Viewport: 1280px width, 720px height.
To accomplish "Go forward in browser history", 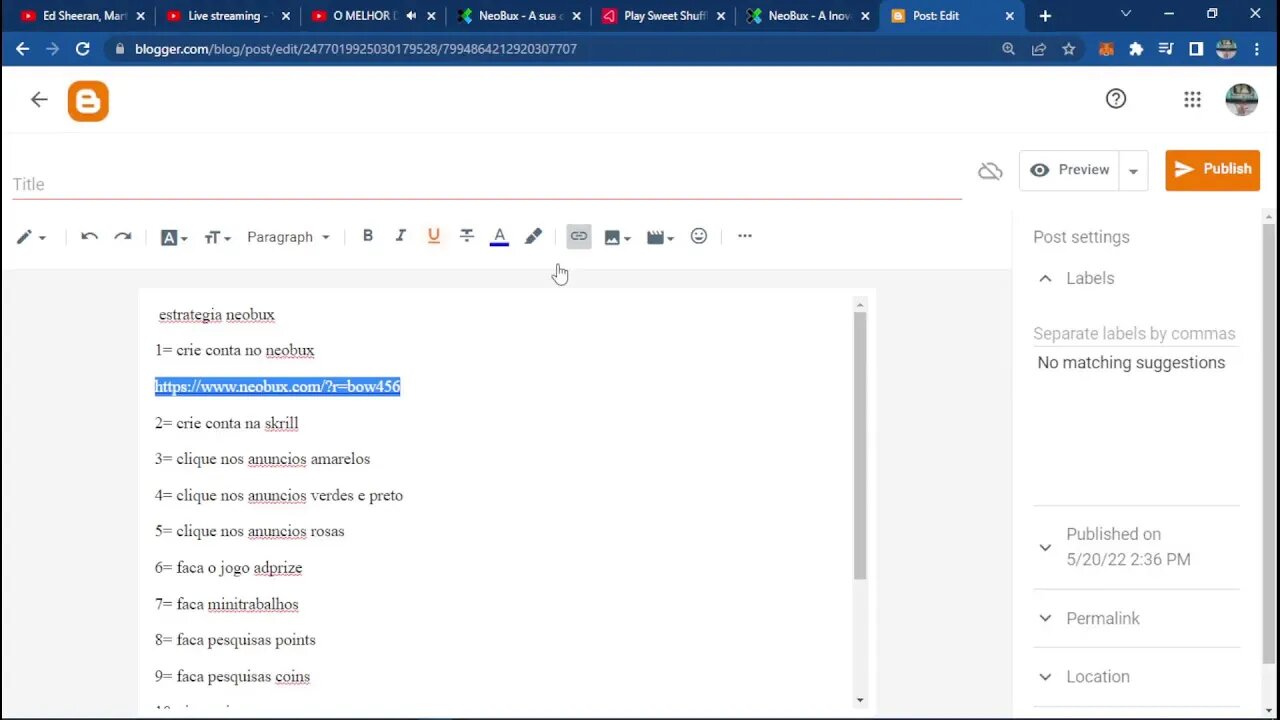I will point(52,49).
